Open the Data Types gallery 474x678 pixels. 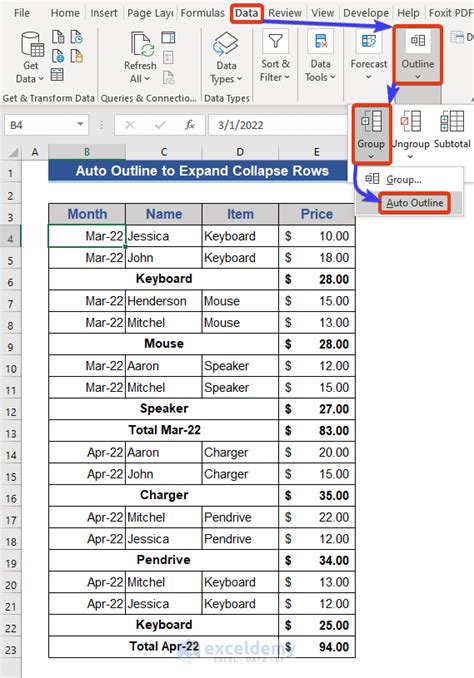[226, 58]
